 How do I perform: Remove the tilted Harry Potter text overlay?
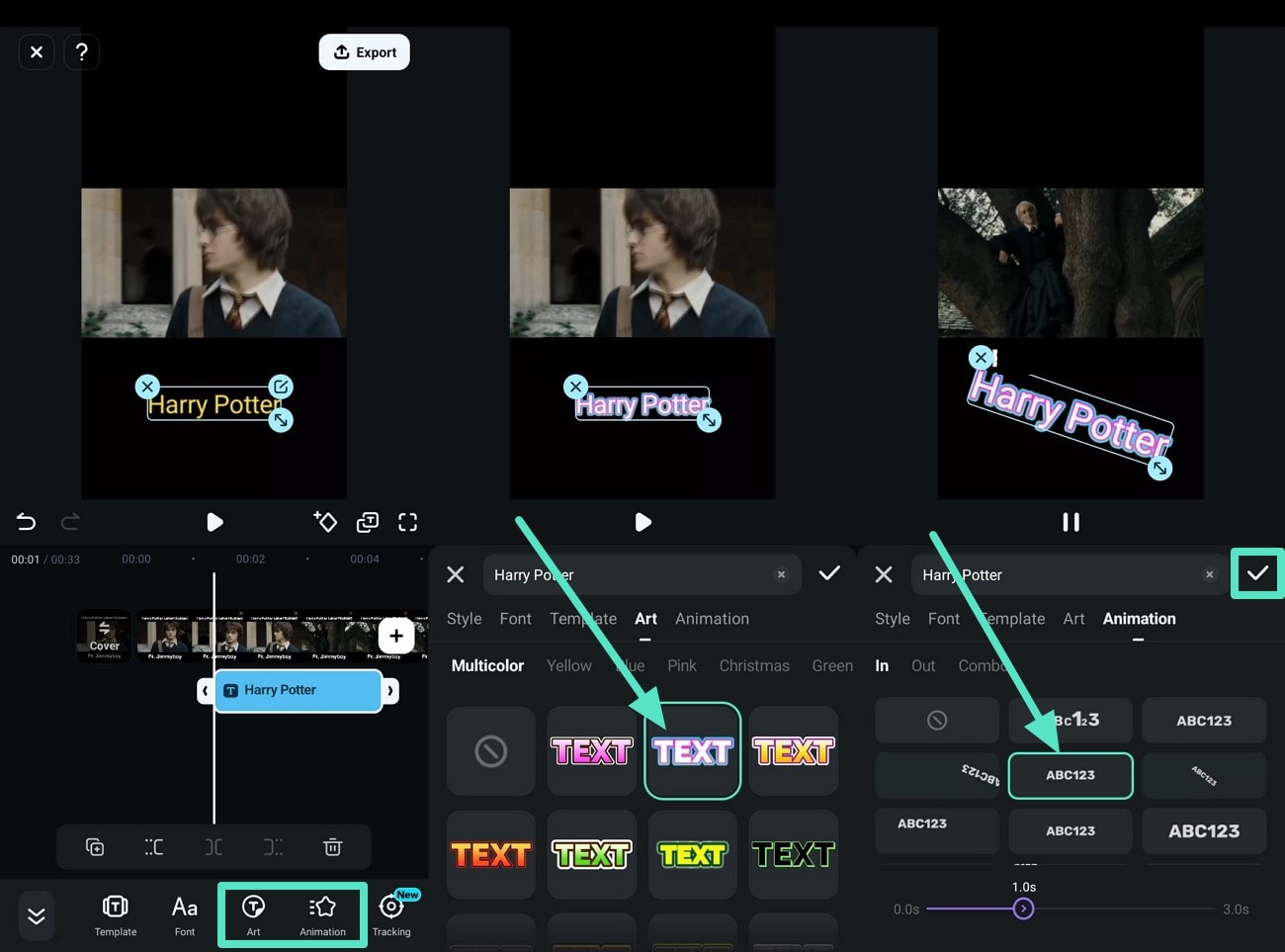981,357
